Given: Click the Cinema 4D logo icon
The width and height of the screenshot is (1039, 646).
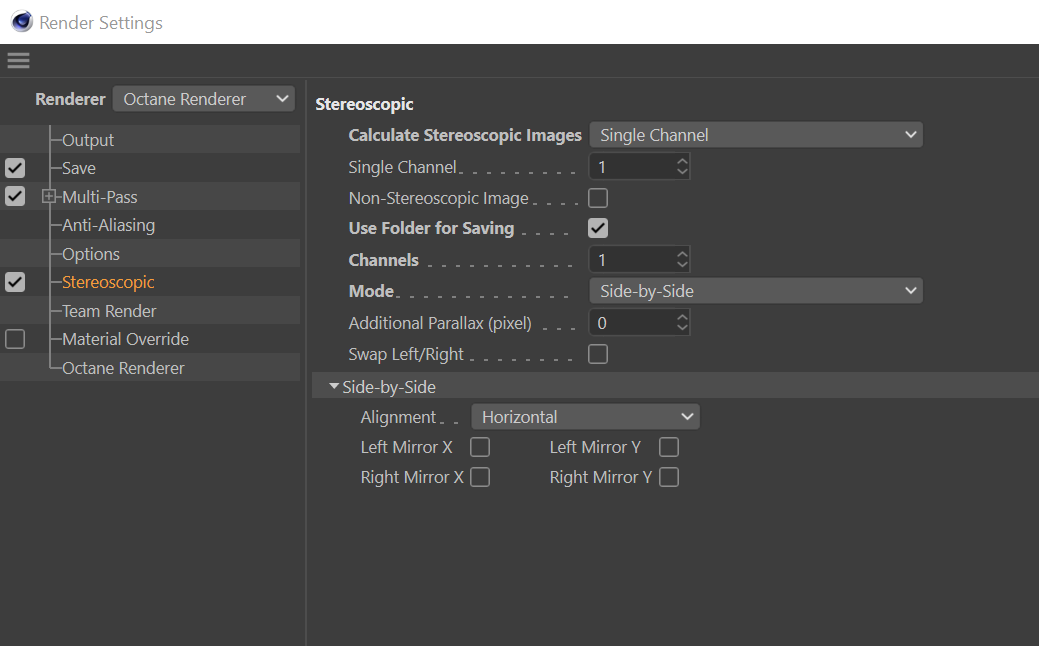Looking at the screenshot, I should coord(21,21).
